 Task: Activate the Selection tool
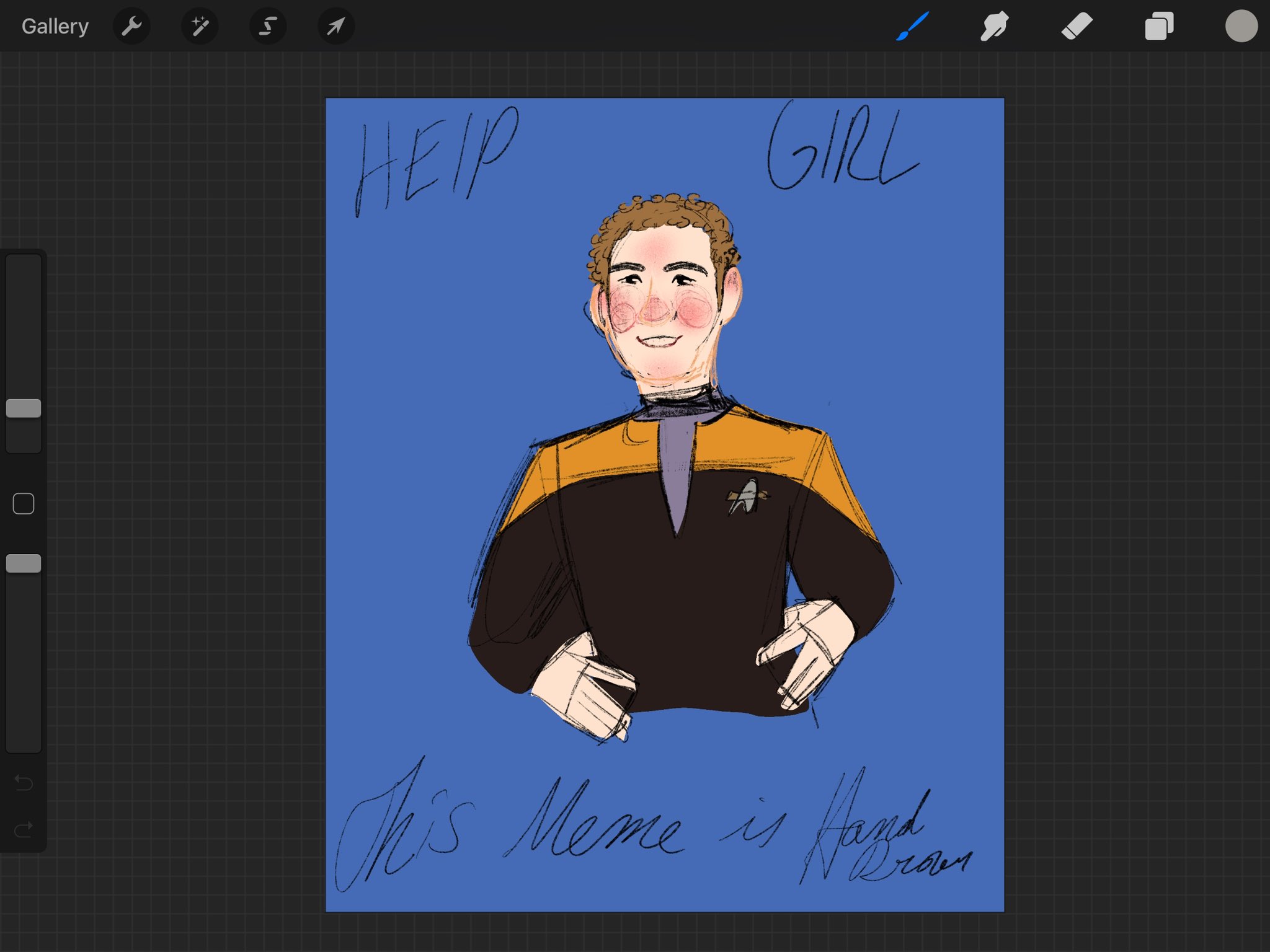268,27
